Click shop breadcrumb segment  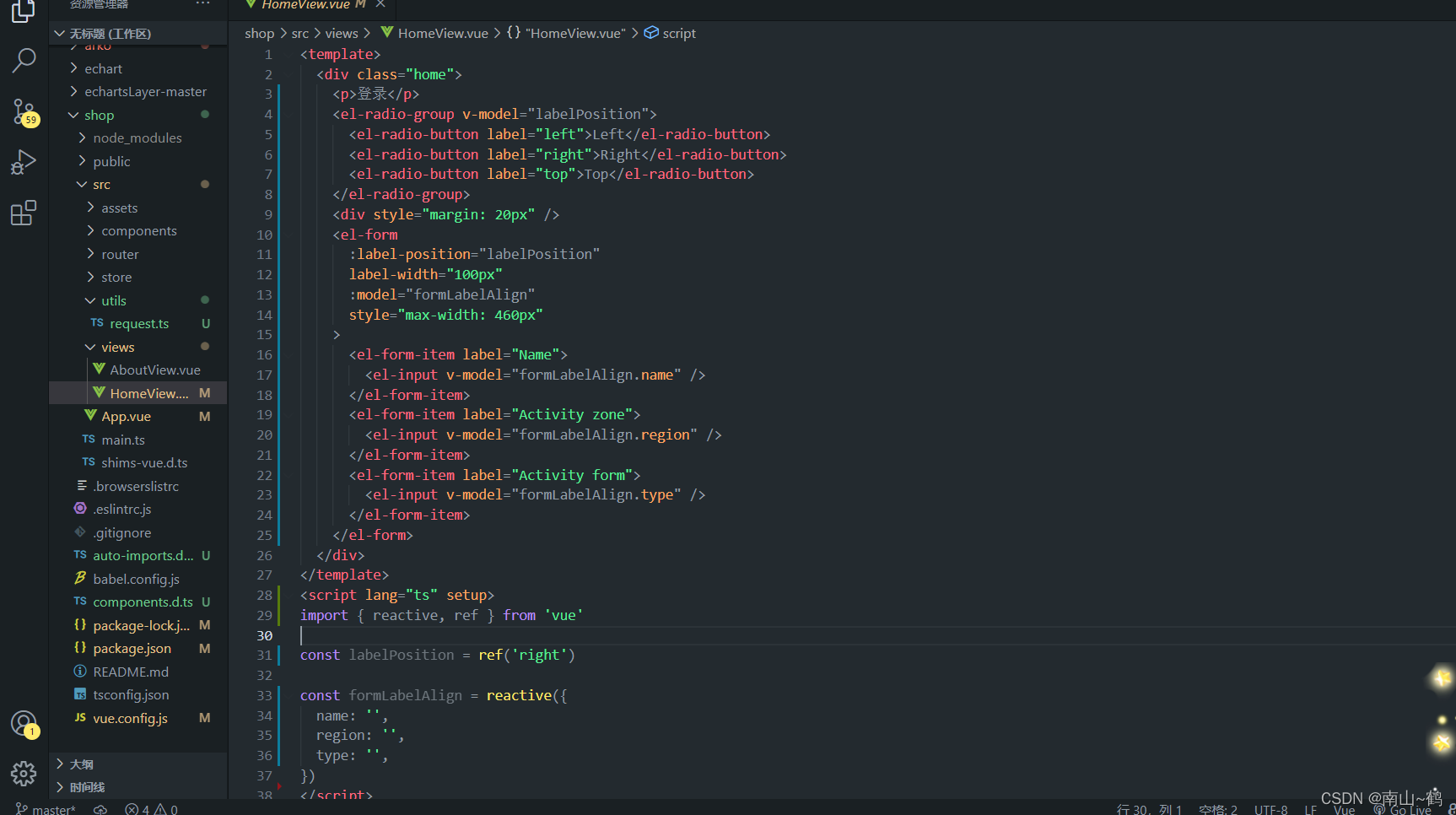[259, 33]
